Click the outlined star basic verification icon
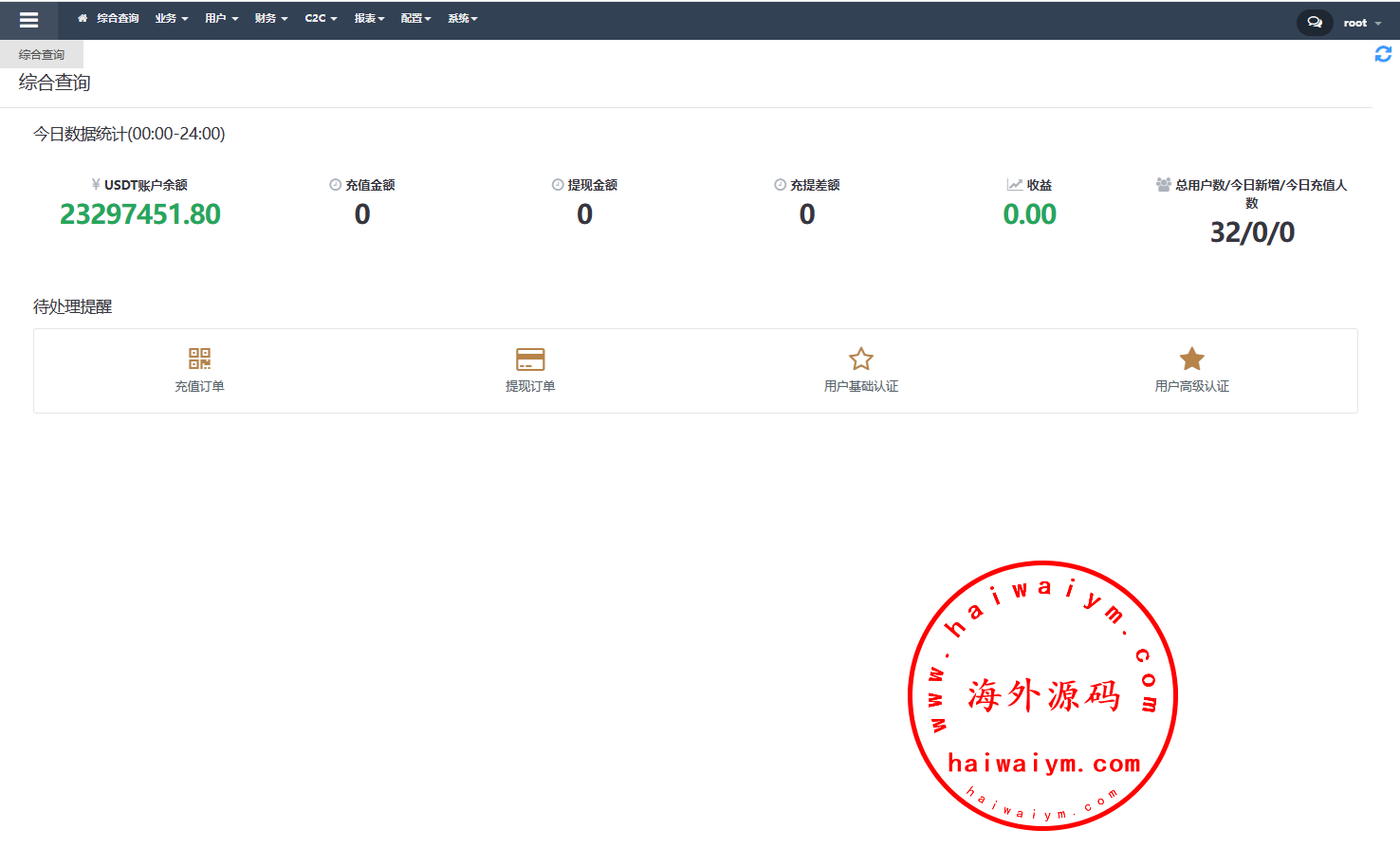The image size is (1400, 866). 861,359
